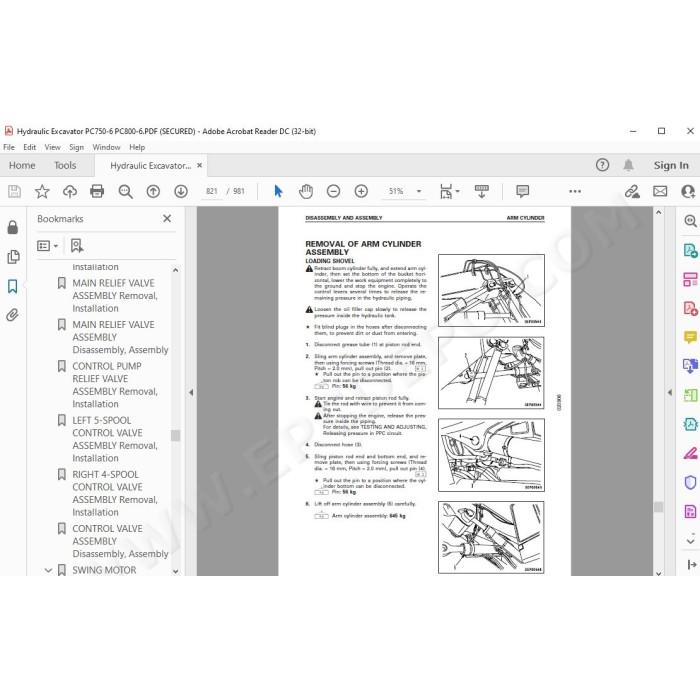
Task: Expand right tools pane arrow
Action: (x=670, y=392)
